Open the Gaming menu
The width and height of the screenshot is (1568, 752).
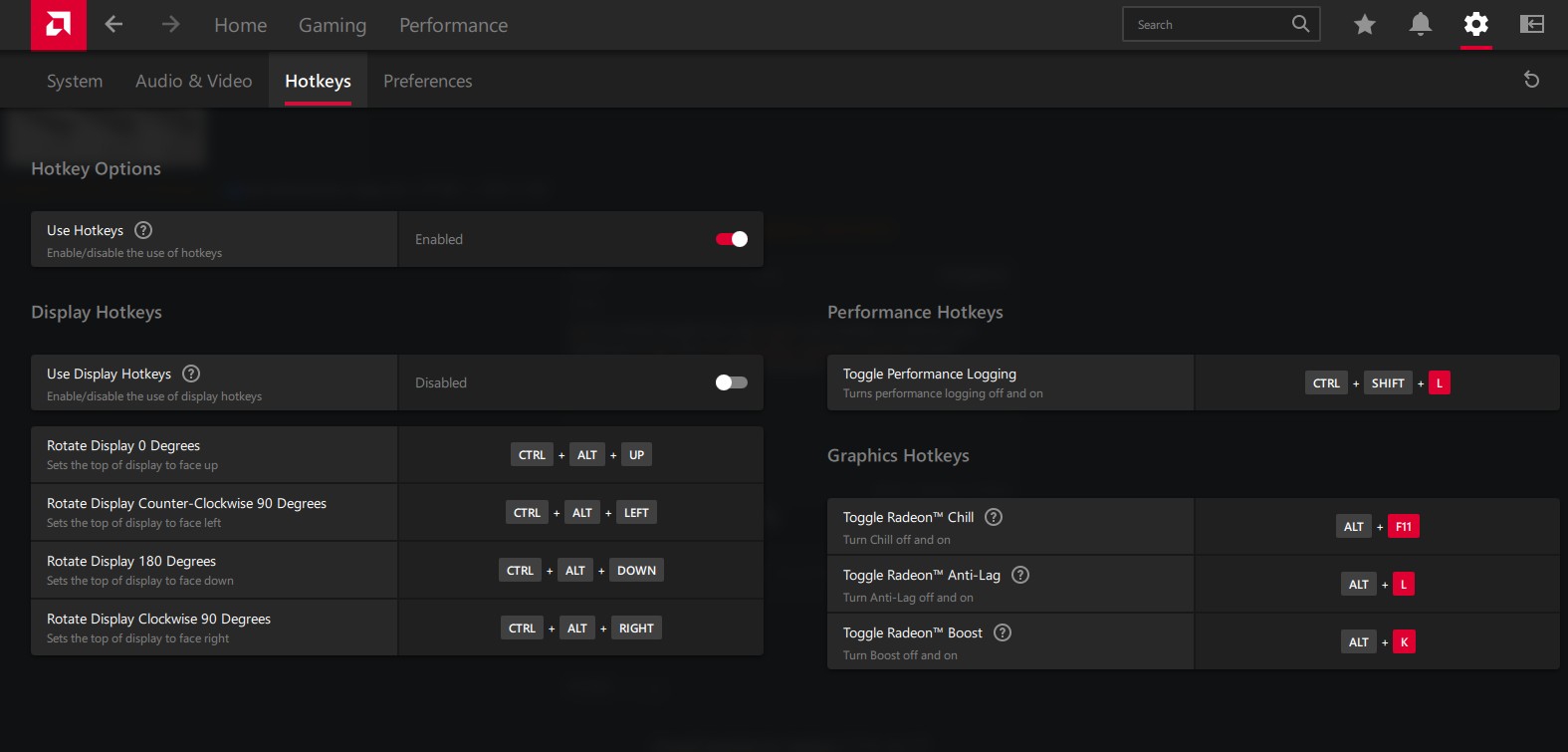point(333,25)
